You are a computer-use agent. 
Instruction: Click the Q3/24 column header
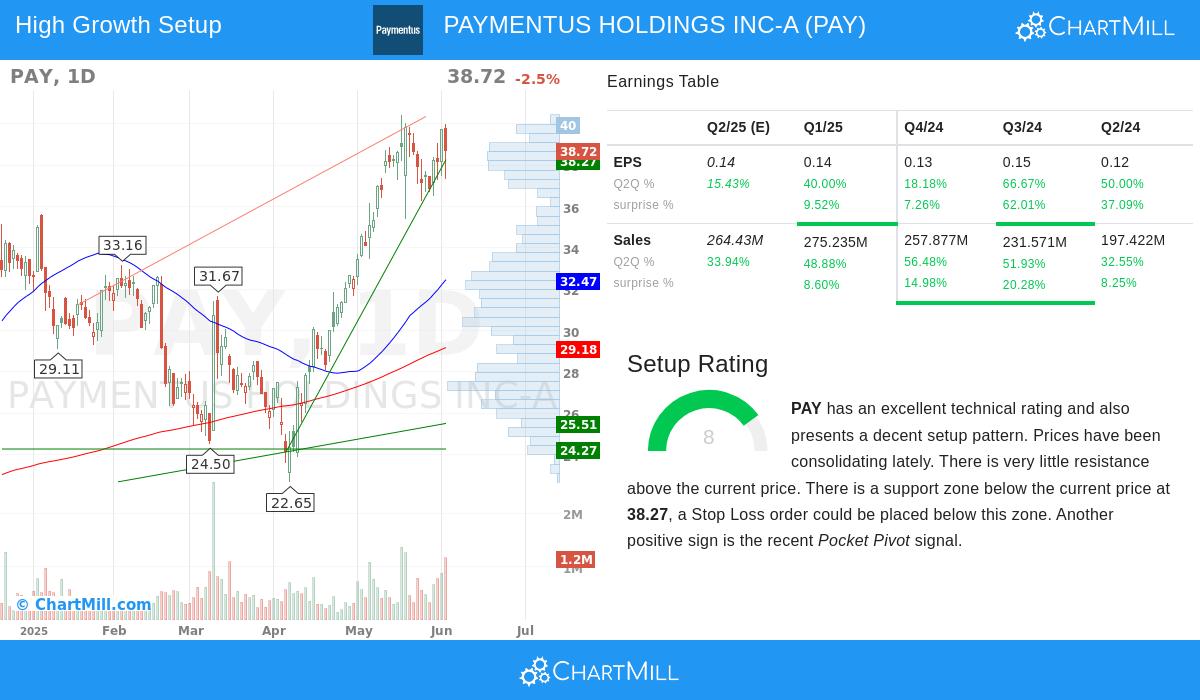pos(1022,127)
